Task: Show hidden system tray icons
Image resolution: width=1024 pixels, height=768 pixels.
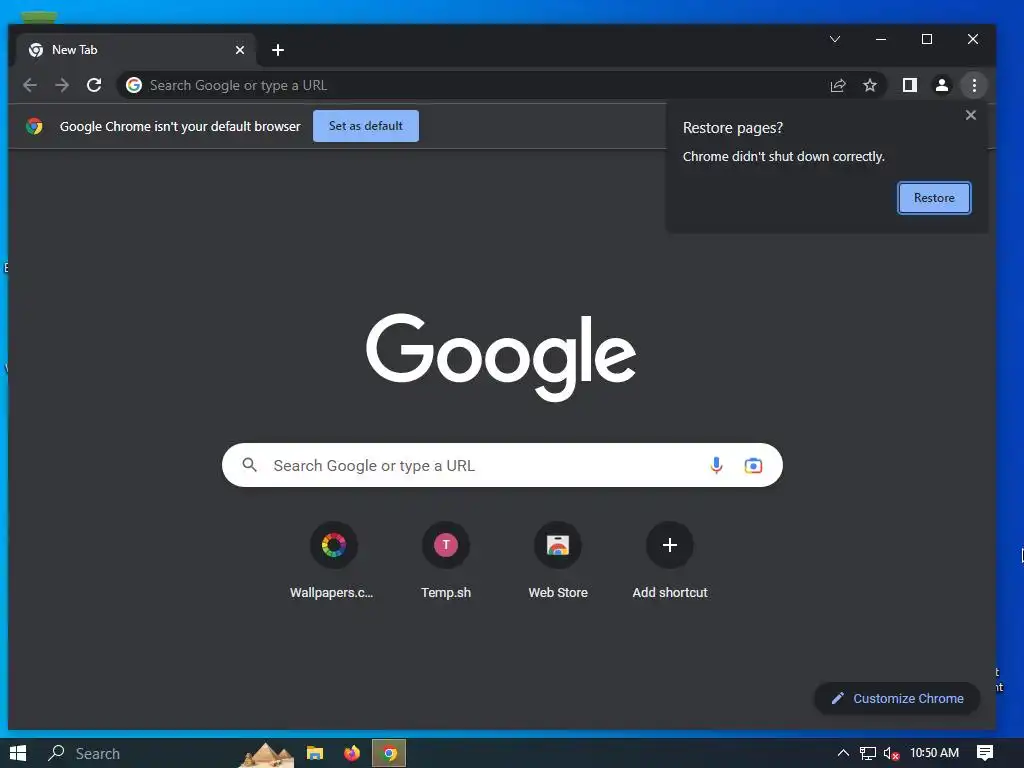Action: point(843,753)
